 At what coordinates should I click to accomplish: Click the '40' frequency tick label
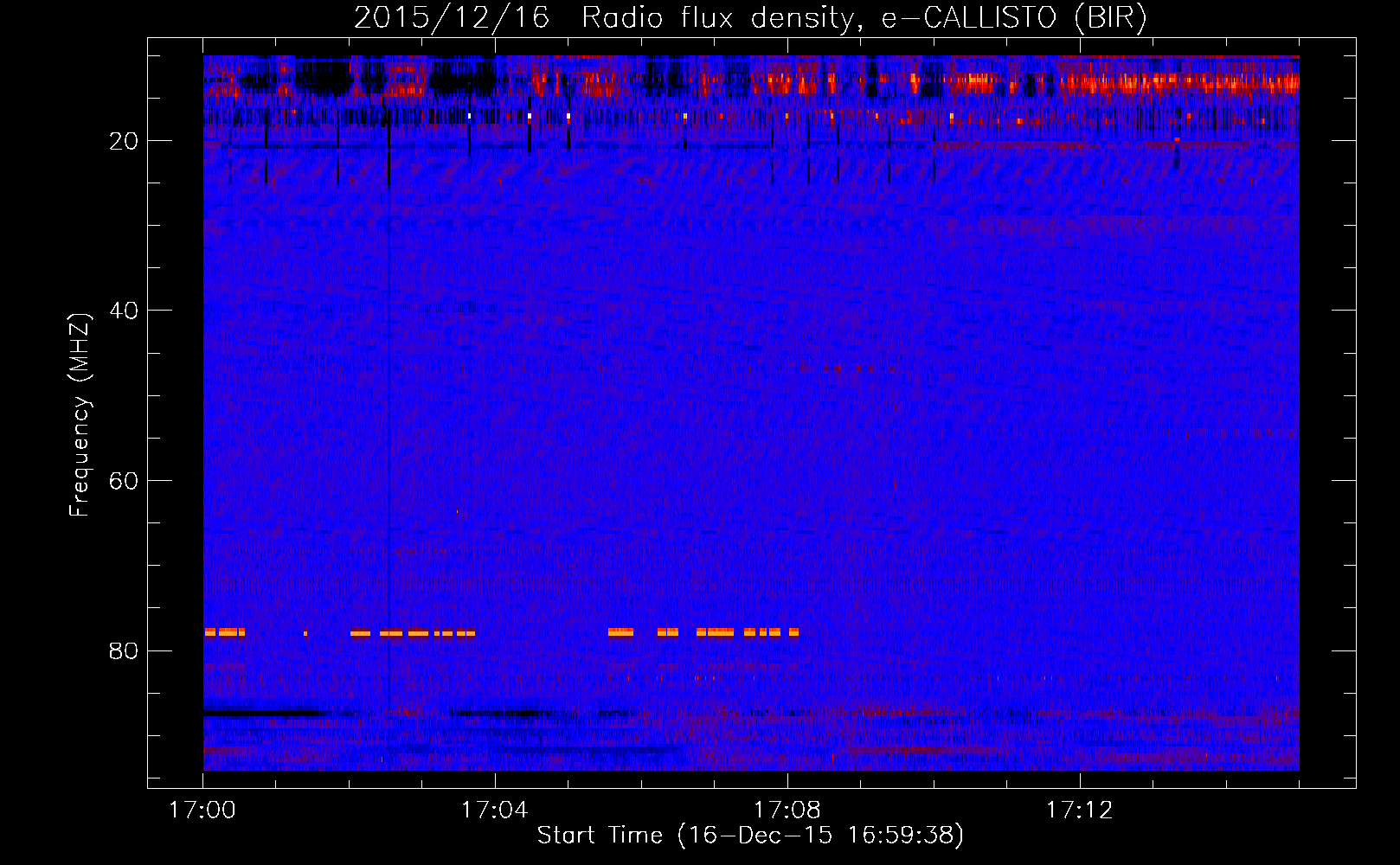(x=124, y=311)
